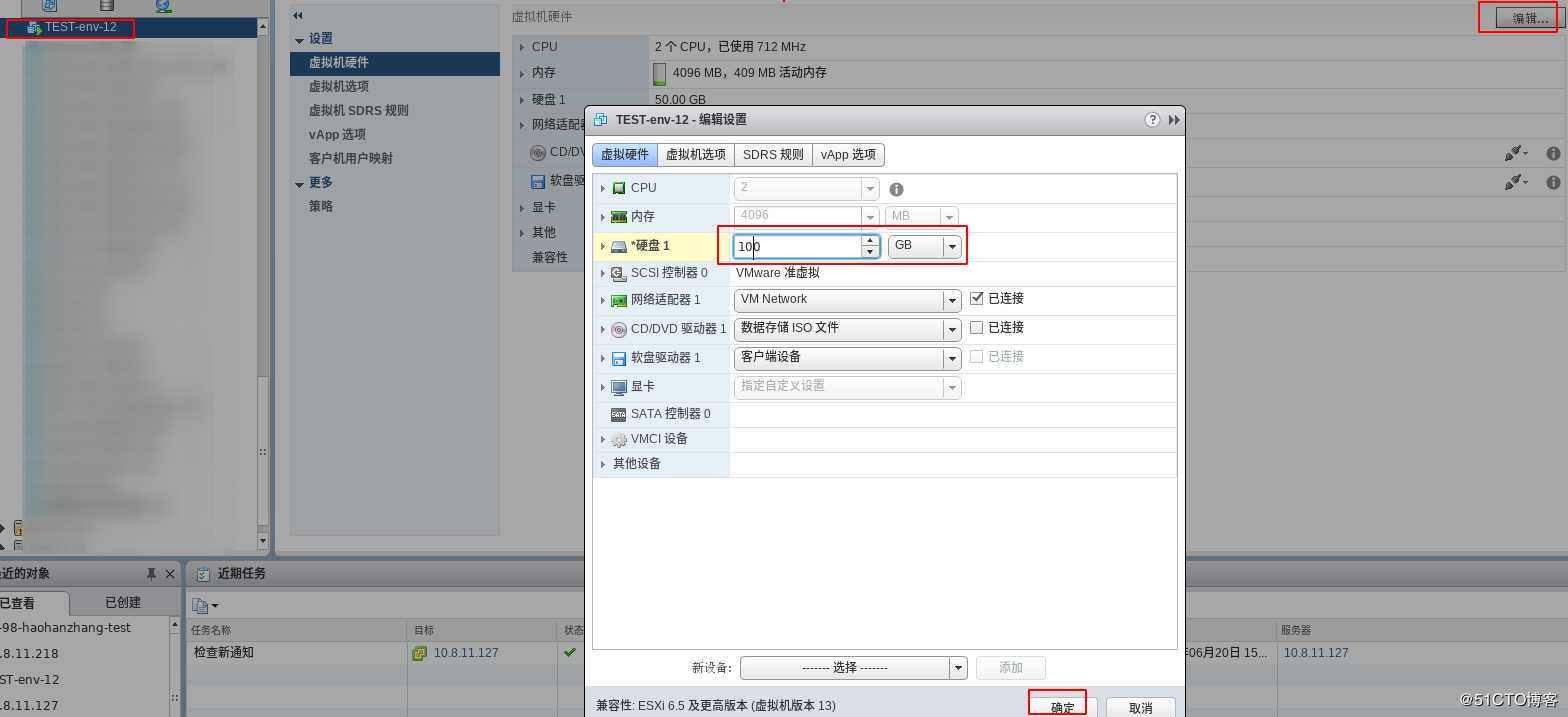Click the background CD/DVD connect plug icon
Image resolution: width=1568 pixels, height=717 pixels.
1516,153
